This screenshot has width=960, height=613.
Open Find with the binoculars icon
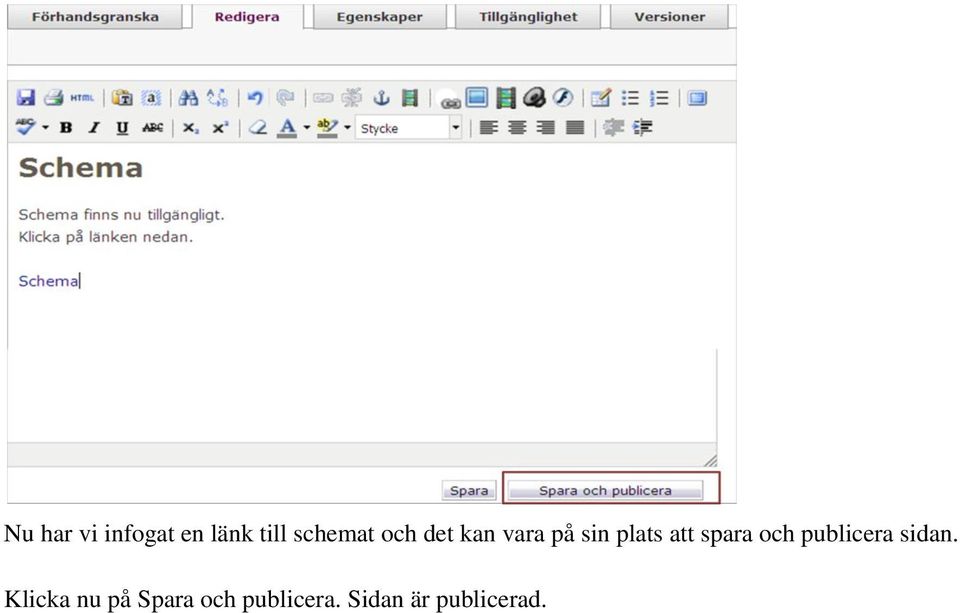coord(188,98)
